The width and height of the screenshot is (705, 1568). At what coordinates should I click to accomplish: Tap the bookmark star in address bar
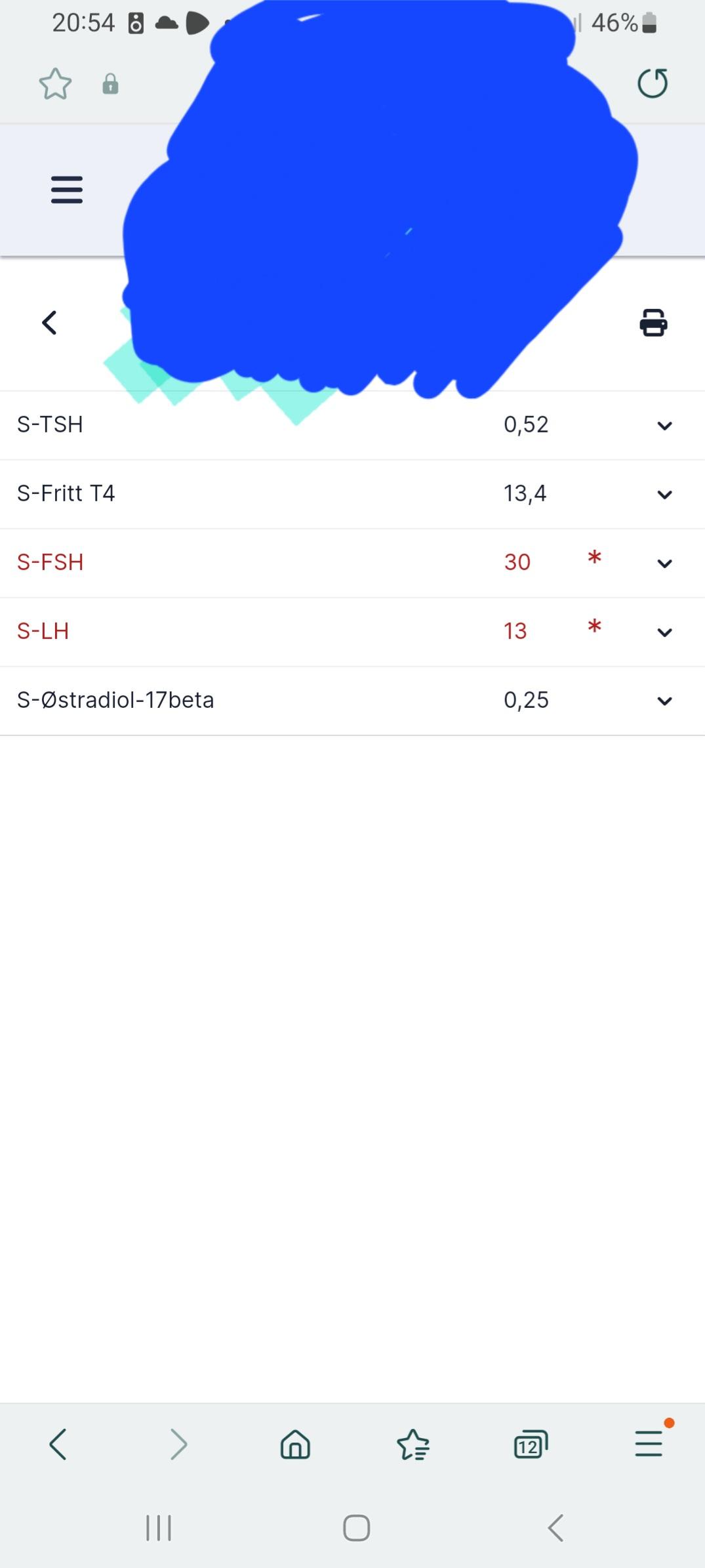click(x=55, y=84)
